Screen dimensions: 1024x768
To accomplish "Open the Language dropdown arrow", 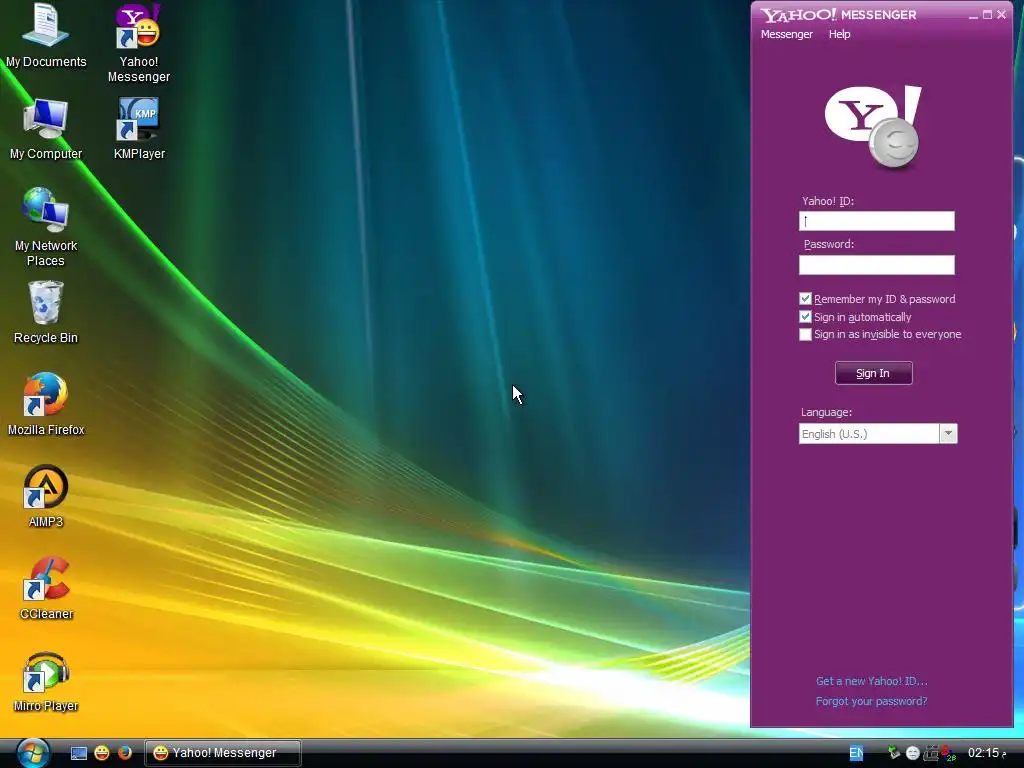I will coord(948,434).
